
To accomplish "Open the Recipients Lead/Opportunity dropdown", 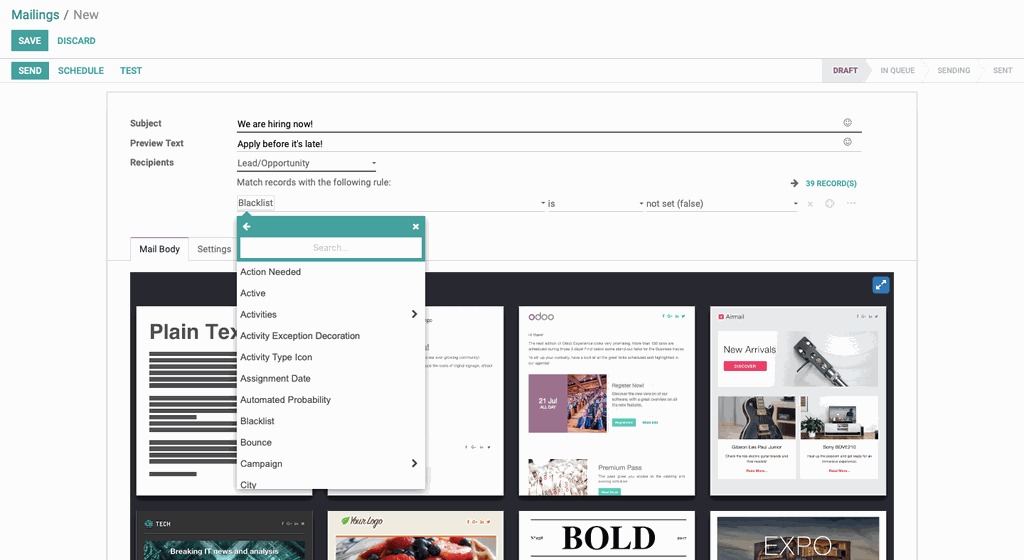I will [306, 163].
